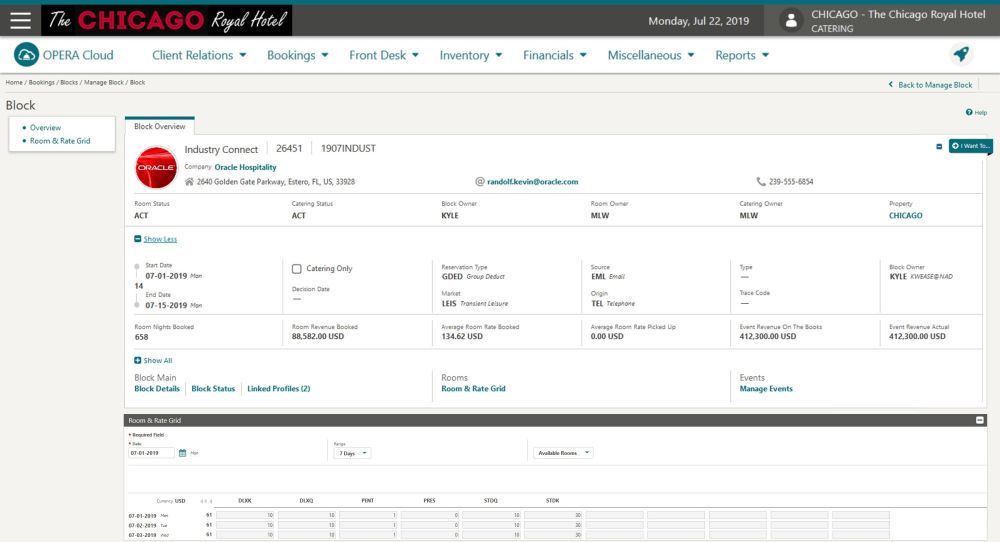Click the block ID 26451
Screen dimensions: 1000x542
(x=289, y=149)
